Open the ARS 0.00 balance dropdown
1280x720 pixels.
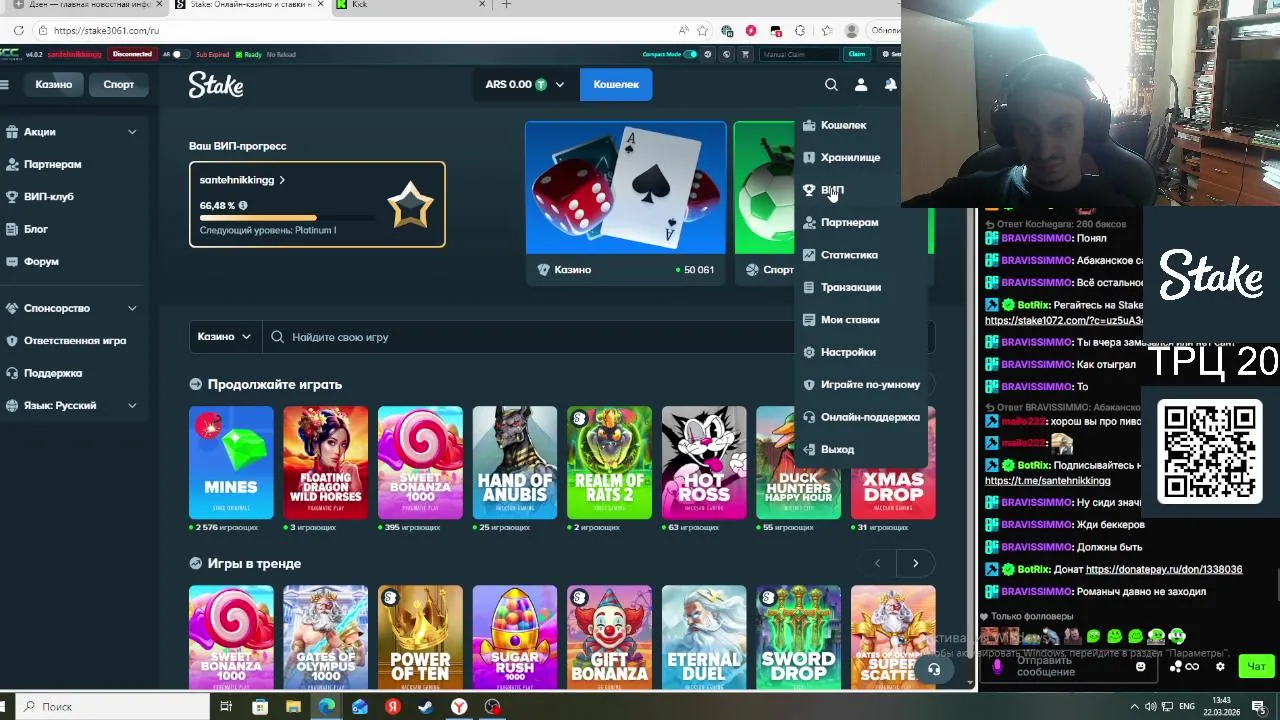524,85
